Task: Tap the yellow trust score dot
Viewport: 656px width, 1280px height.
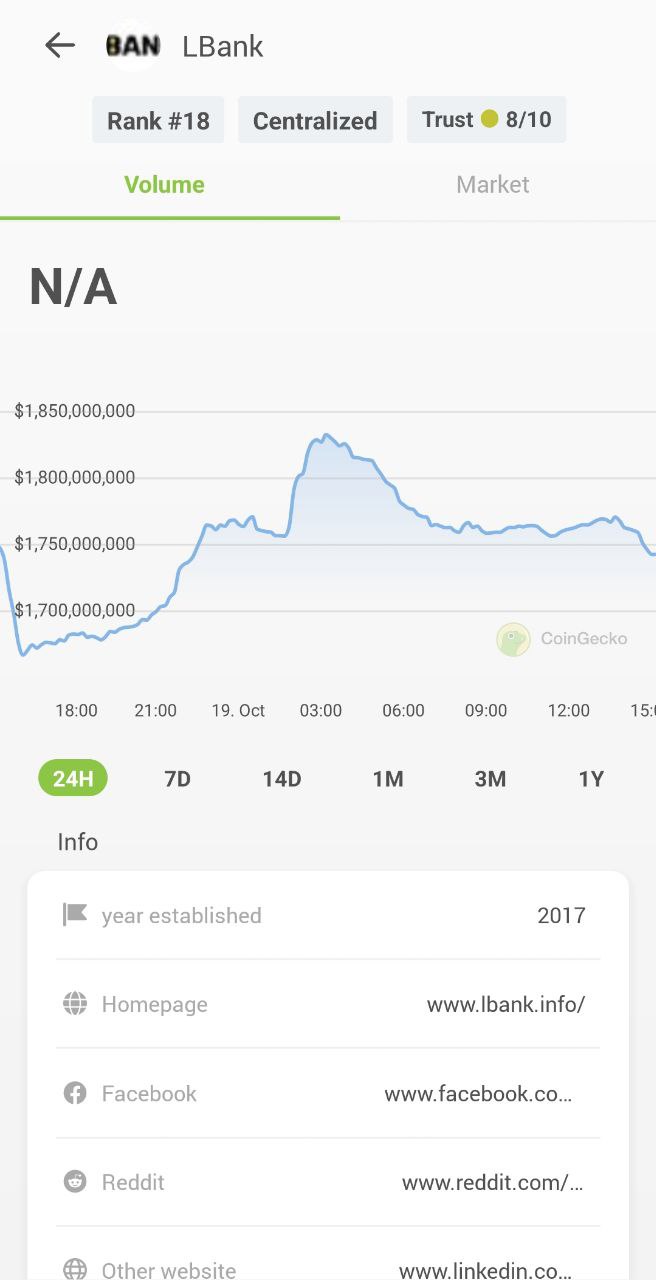Action: (x=489, y=119)
